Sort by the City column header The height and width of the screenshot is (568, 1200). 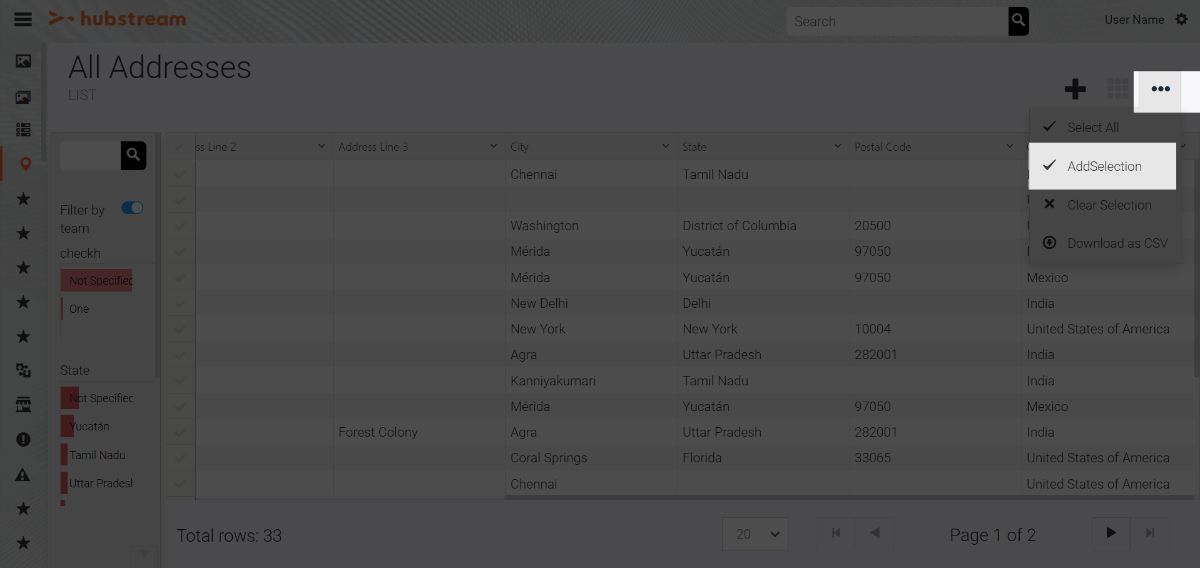tap(519, 147)
